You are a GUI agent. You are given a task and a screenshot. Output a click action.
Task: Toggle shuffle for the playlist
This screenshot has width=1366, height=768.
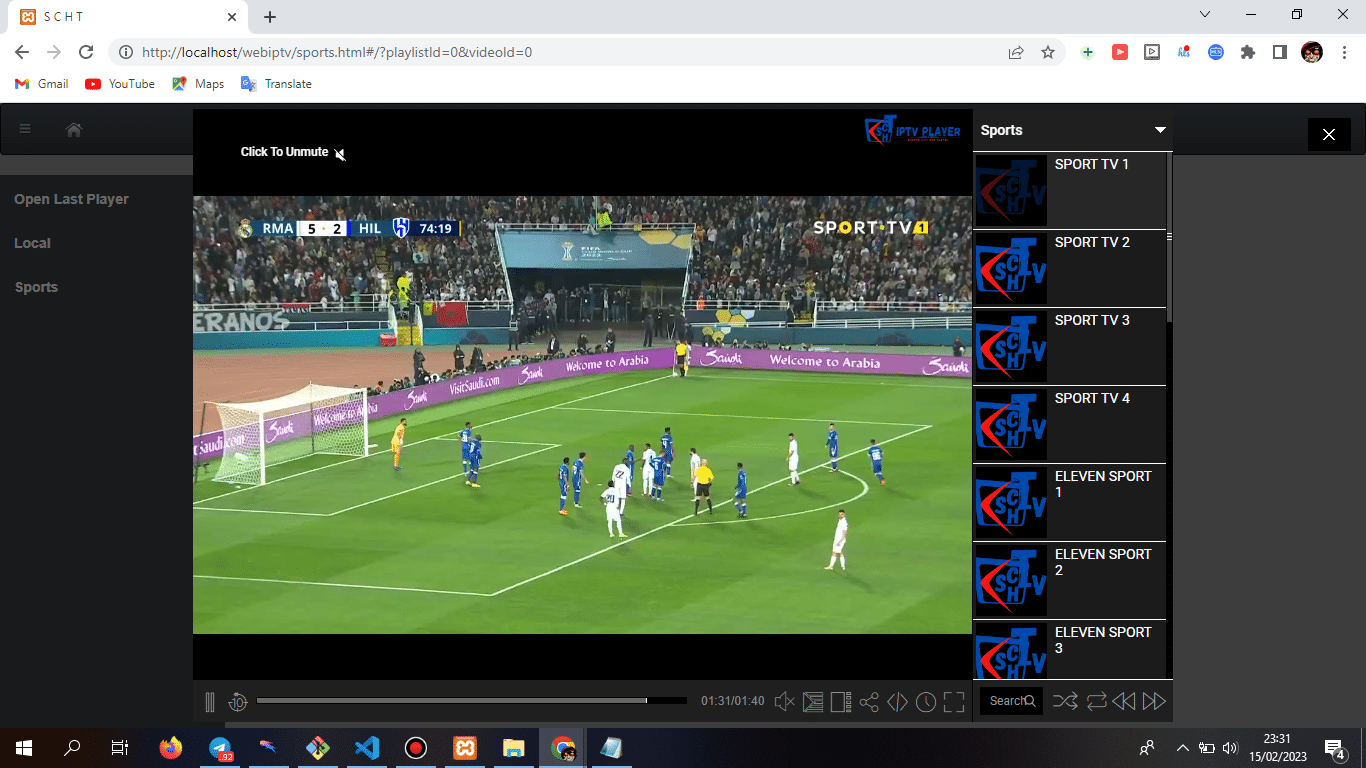click(1065, 701)
